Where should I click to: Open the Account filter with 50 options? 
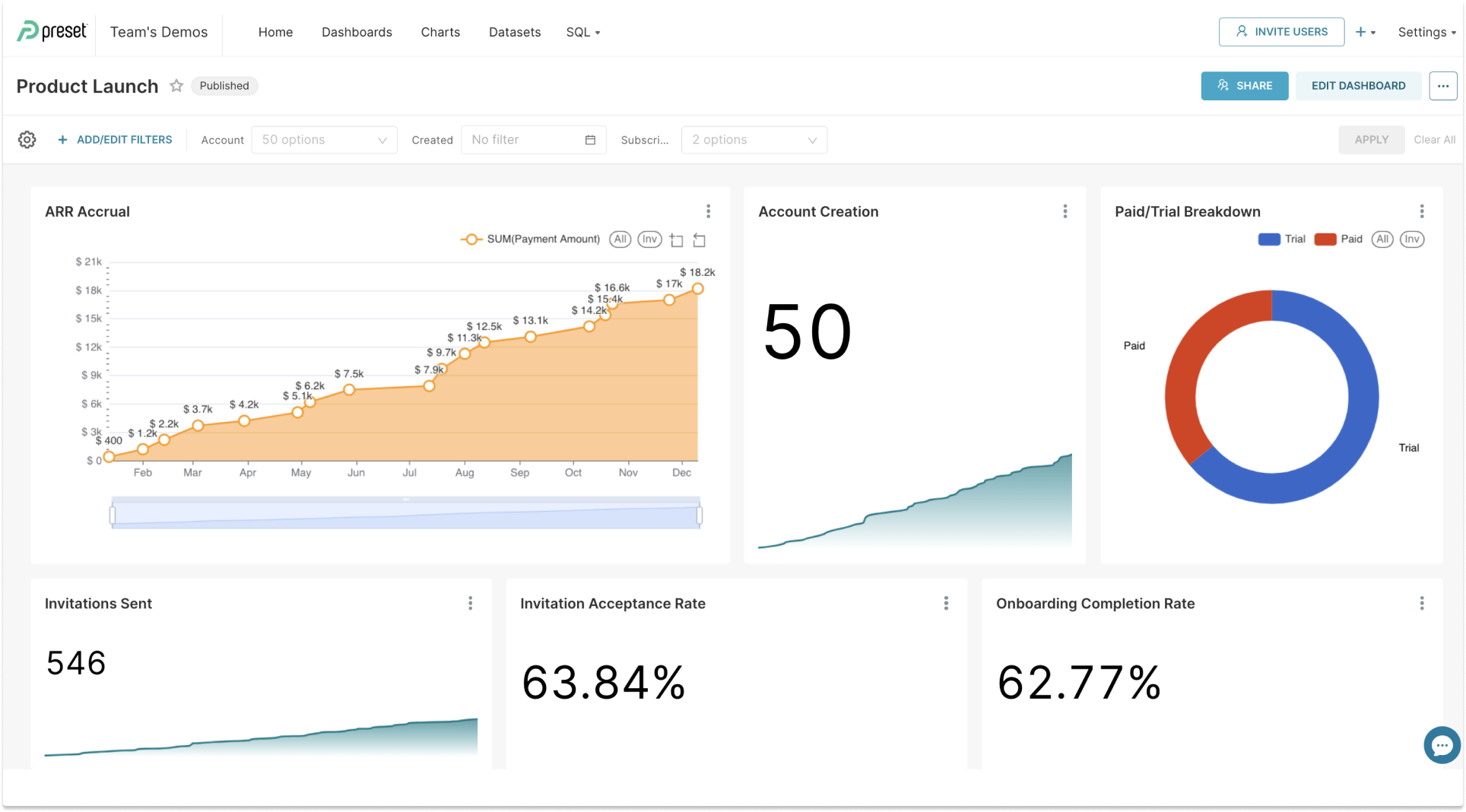pos(324,139)
